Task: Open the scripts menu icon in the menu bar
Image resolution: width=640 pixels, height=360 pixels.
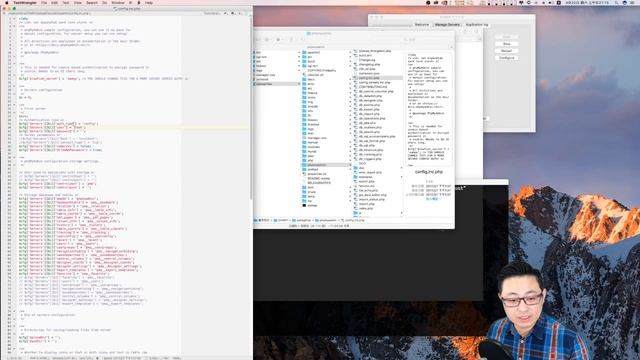Action: pyautogui.click(x=139, y=2)
